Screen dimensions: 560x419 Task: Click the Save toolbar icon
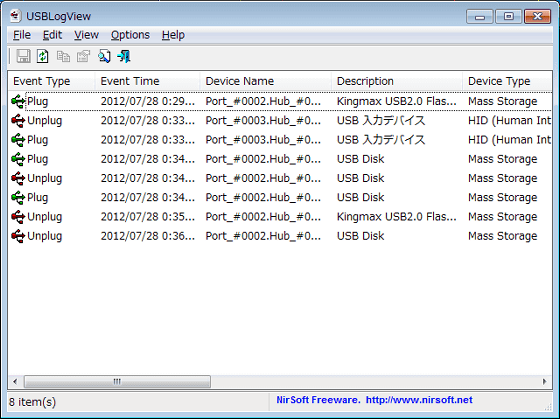(24, 56)
